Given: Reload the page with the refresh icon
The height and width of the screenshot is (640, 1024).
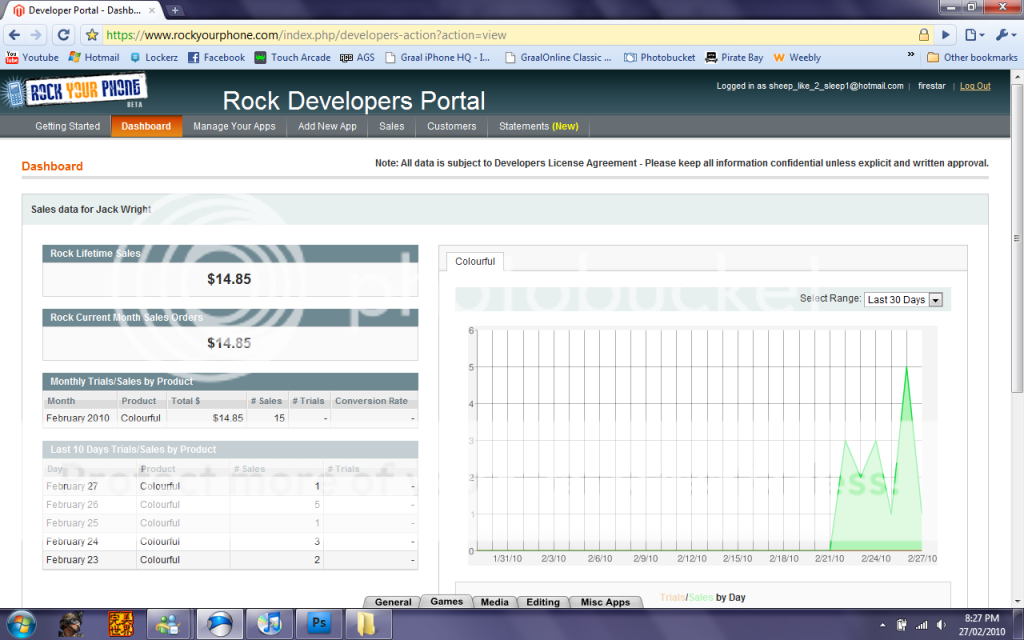Looking at the screenshot, I should coord(64,34).
